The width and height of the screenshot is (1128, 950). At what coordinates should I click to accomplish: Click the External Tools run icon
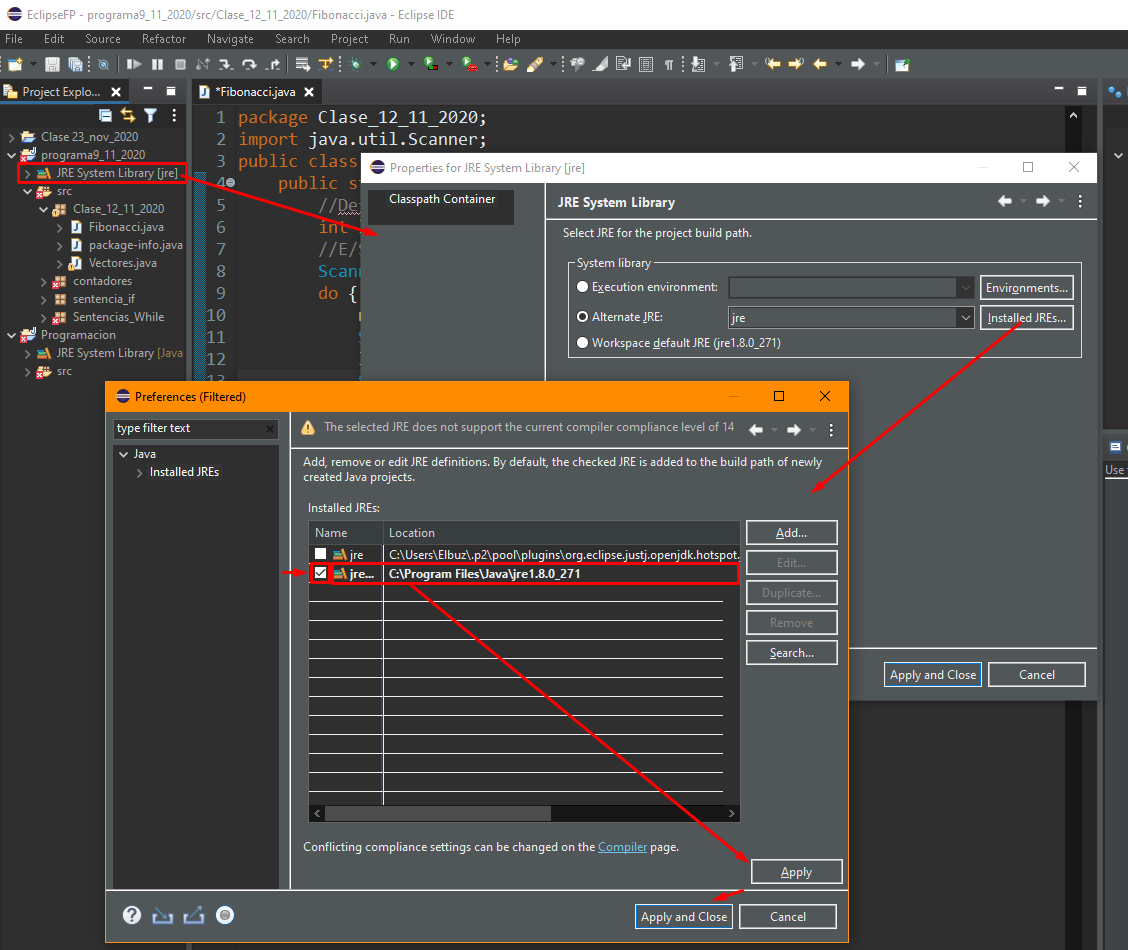coord(469,64)
